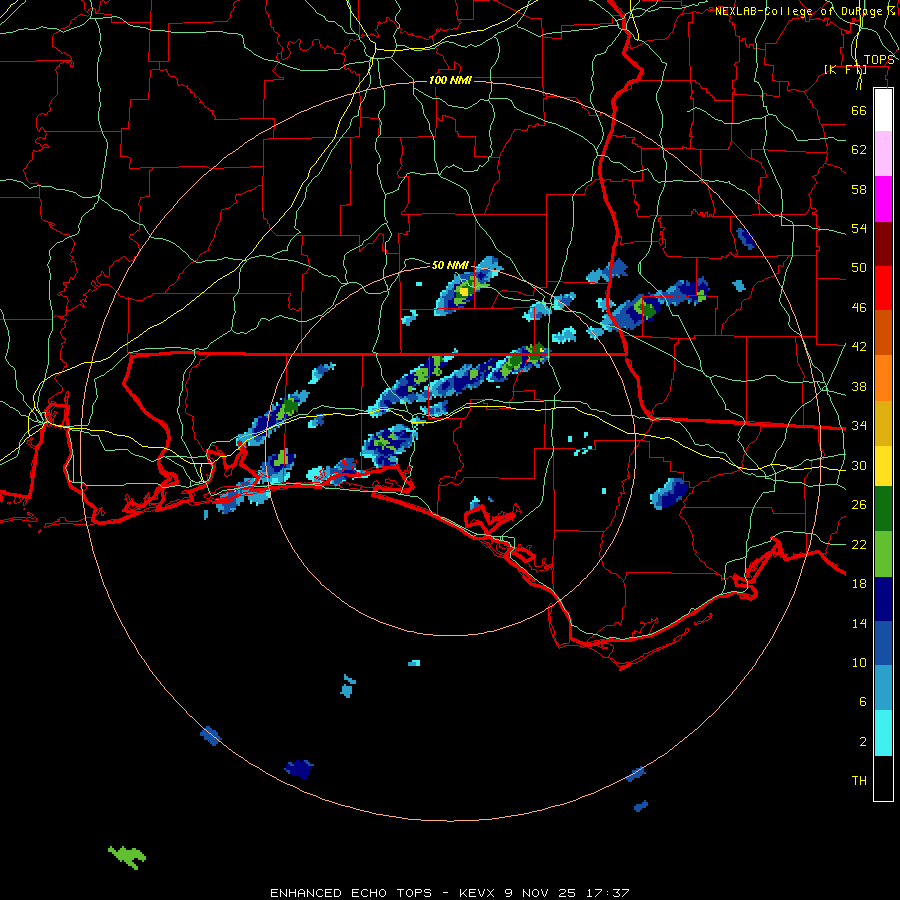
Task: Click the yellow echo core below the 50 NMI label
Action: point(464,292)
